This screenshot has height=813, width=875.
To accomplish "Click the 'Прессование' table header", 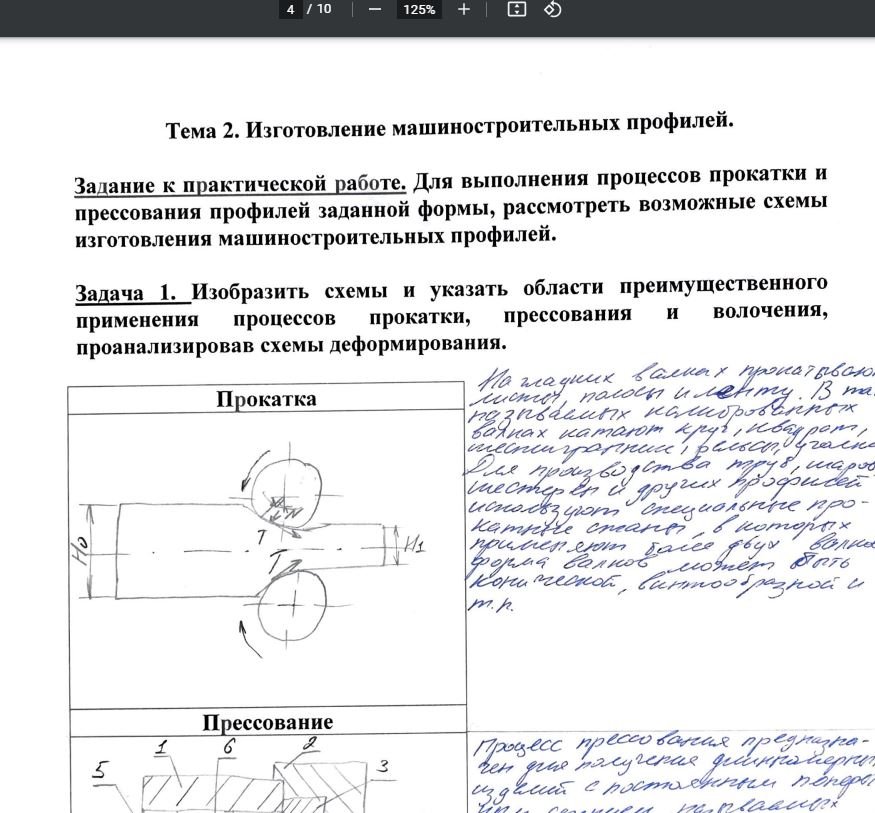I will click(268, 722).
